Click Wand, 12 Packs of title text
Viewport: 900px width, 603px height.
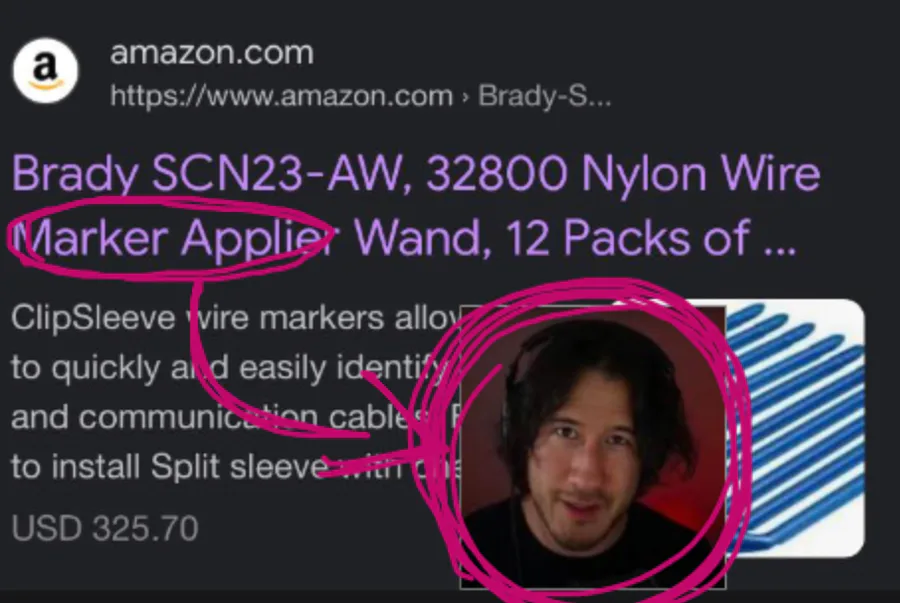coord(552,238)
